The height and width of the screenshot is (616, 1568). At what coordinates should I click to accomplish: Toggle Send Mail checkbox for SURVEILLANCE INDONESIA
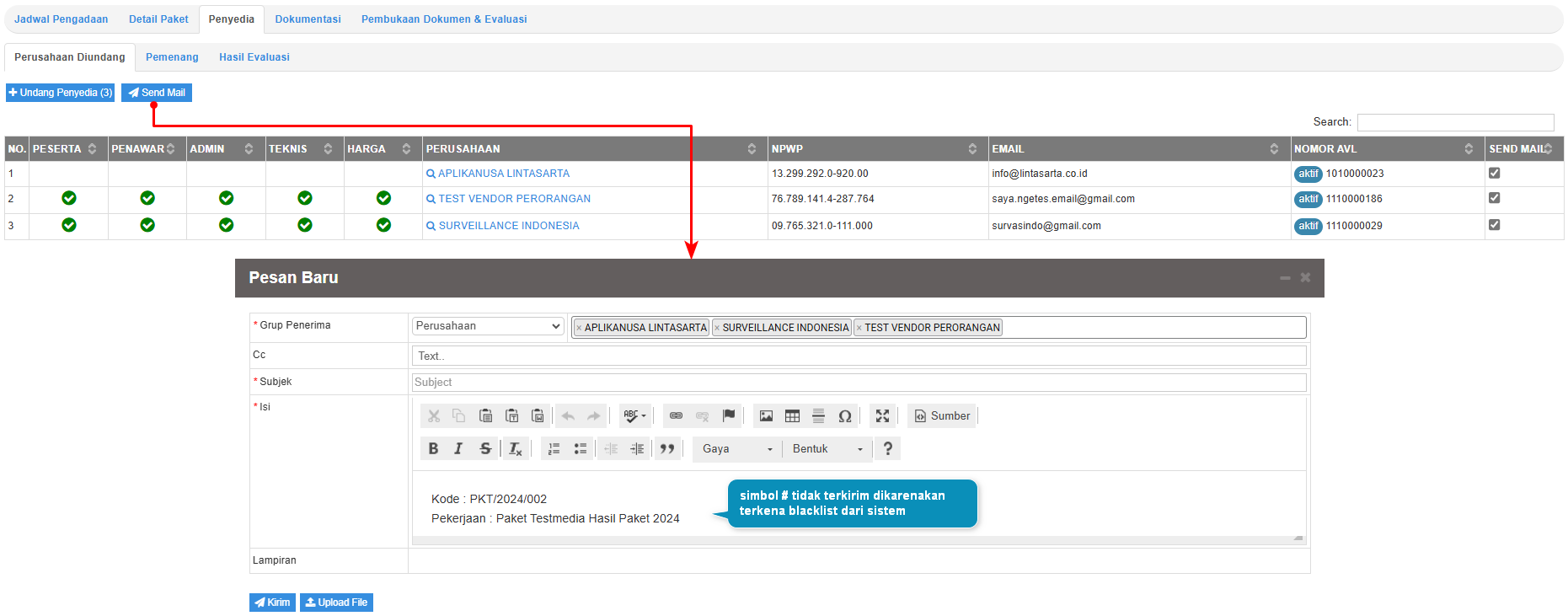(1494, 225)
